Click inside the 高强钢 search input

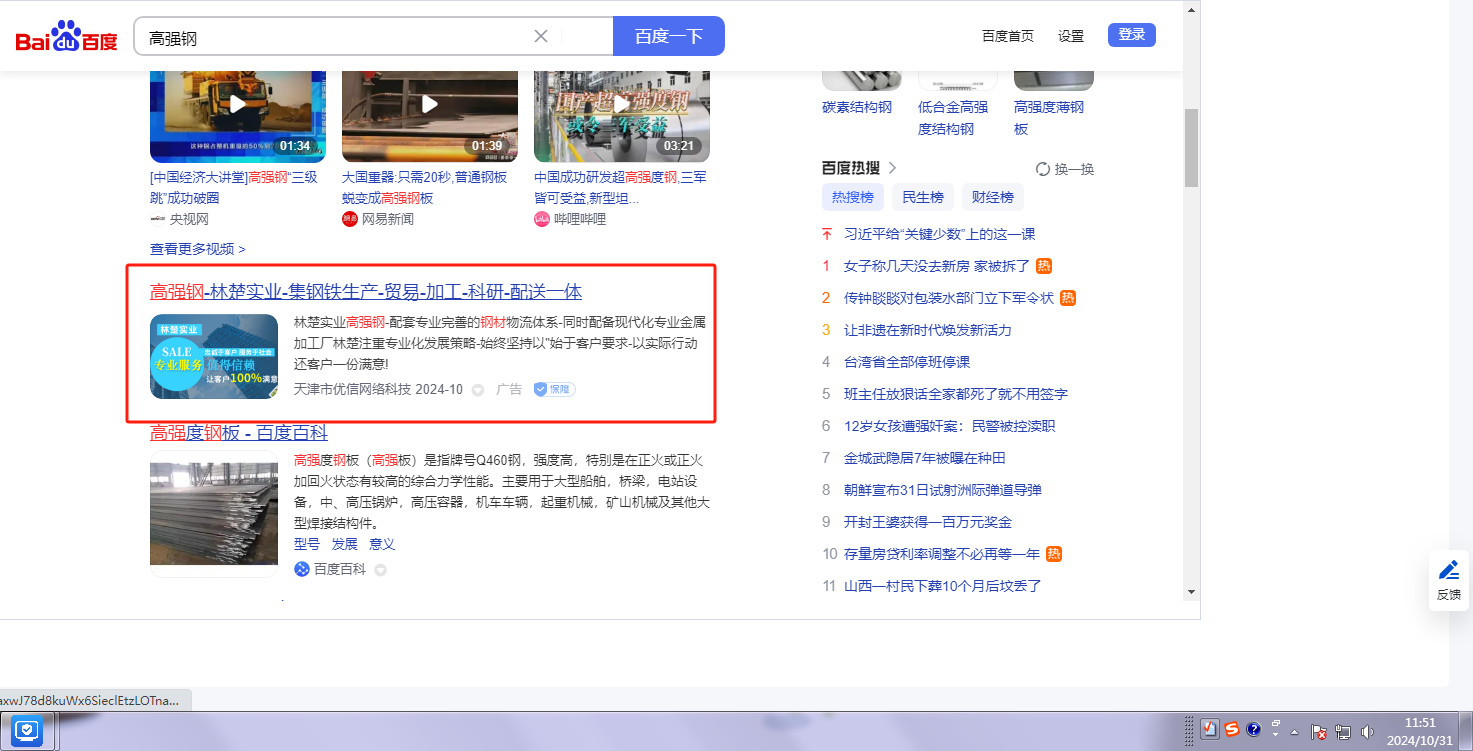coord(330,37)
